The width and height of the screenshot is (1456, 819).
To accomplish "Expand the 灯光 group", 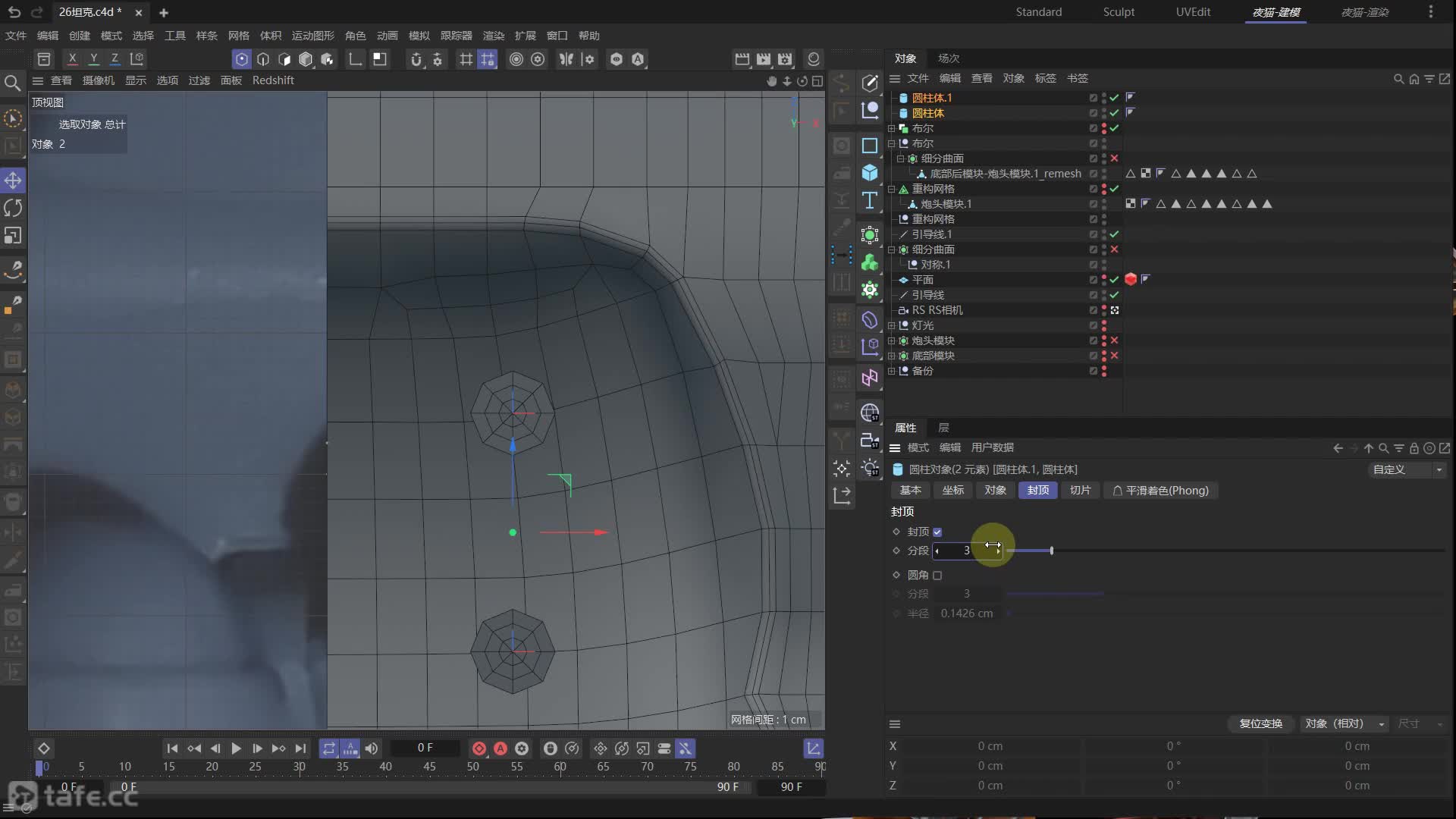I will tap(892, 325).
